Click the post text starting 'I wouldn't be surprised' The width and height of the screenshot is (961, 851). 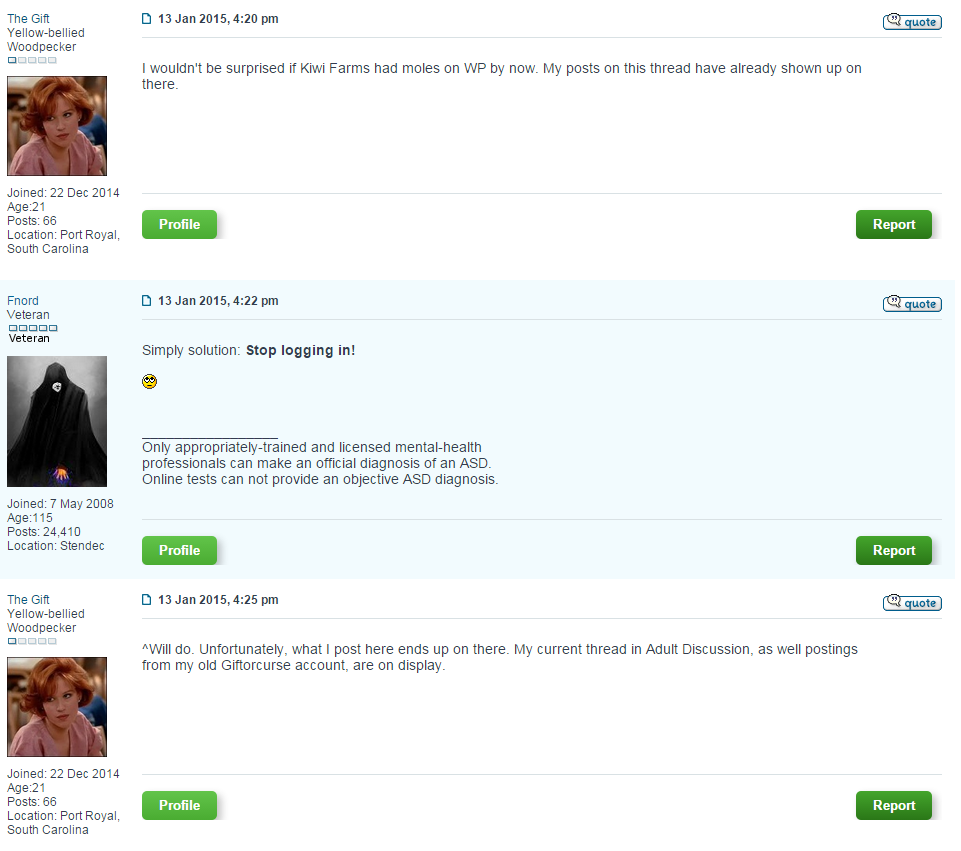502,76
